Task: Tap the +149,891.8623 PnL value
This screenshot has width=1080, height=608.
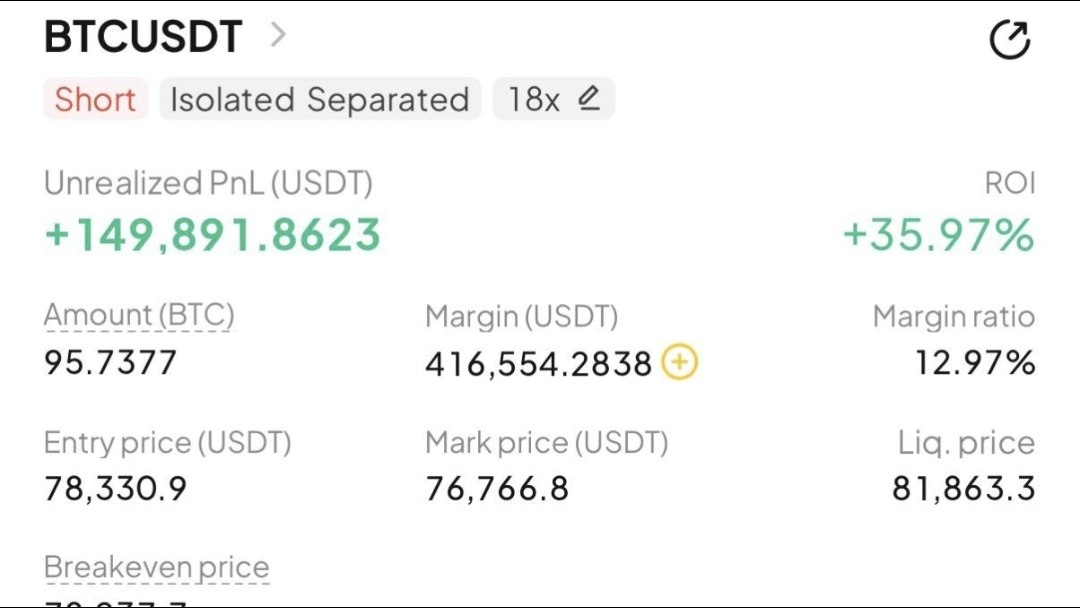Action: [213, 234]
